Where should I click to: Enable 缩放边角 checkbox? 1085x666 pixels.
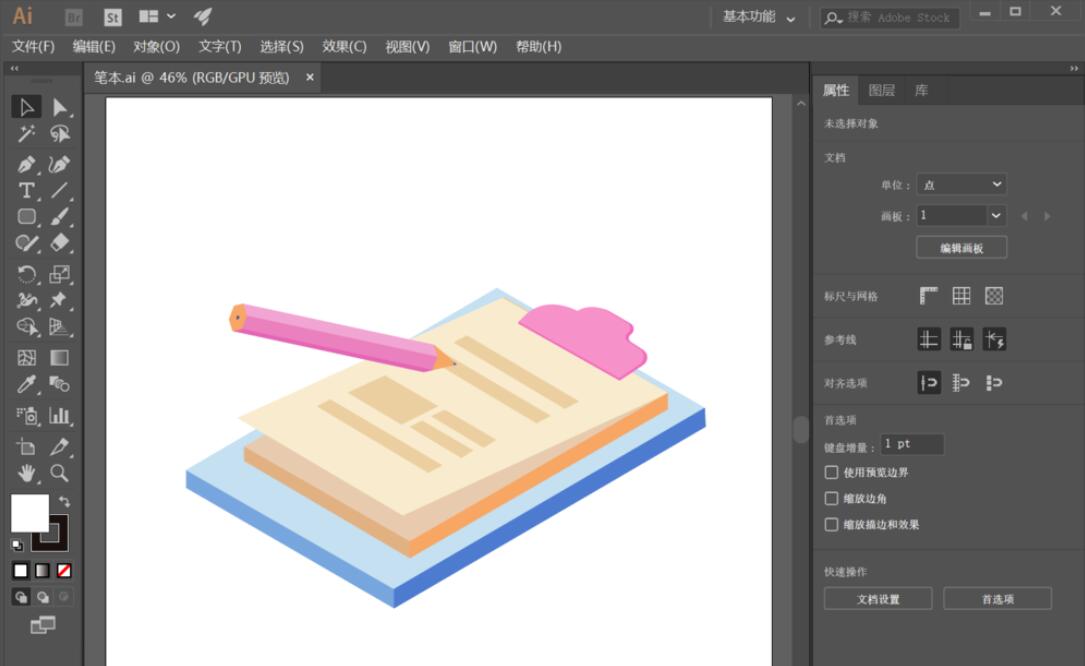[x=831, y=498]
